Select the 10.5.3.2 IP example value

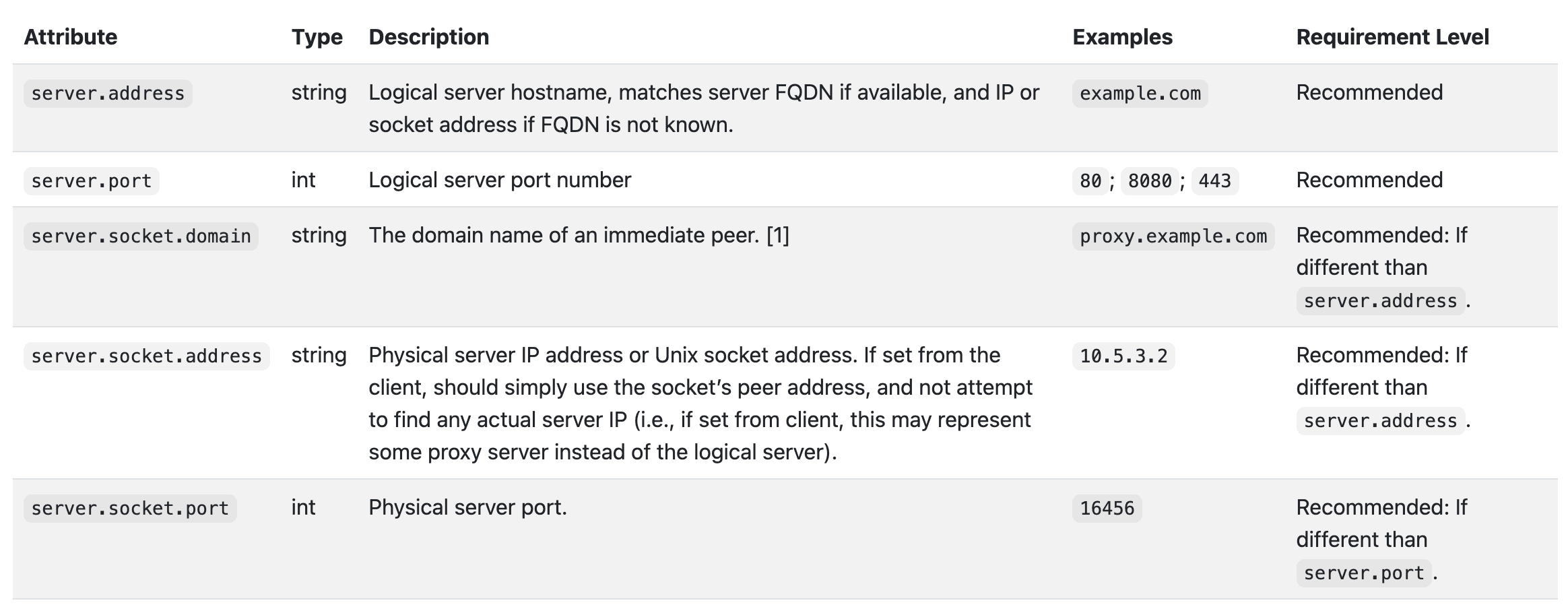1123,356
